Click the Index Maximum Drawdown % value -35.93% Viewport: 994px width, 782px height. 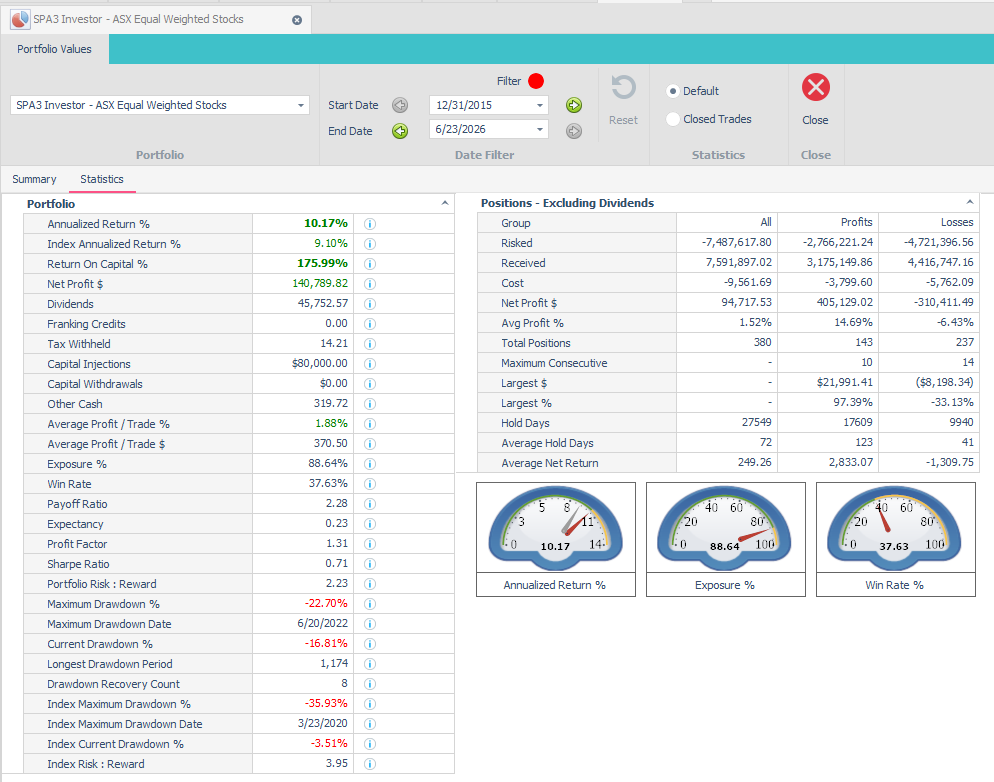click(x=326, y=703)
